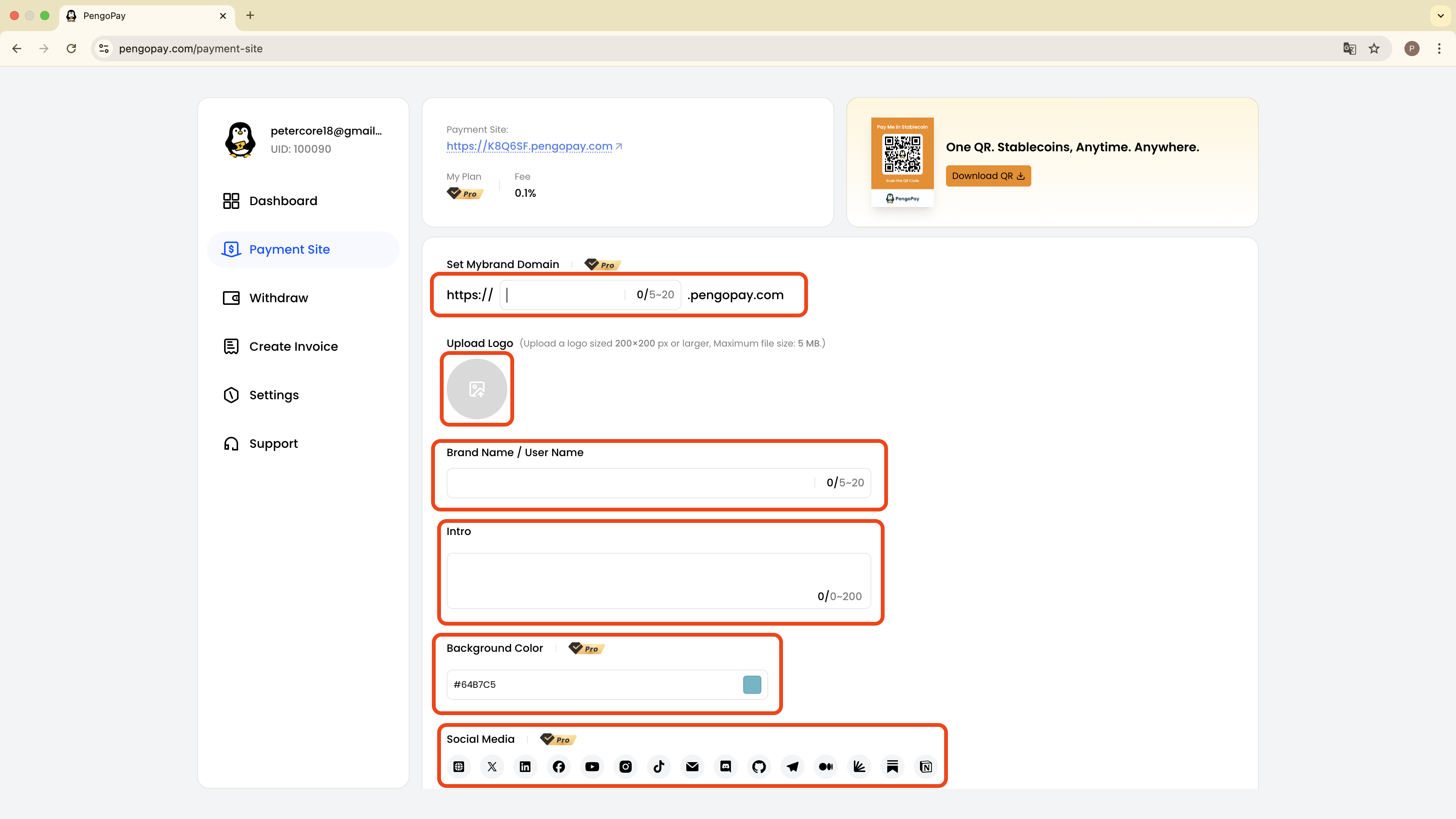Click the background color swatch

[752, 684]
